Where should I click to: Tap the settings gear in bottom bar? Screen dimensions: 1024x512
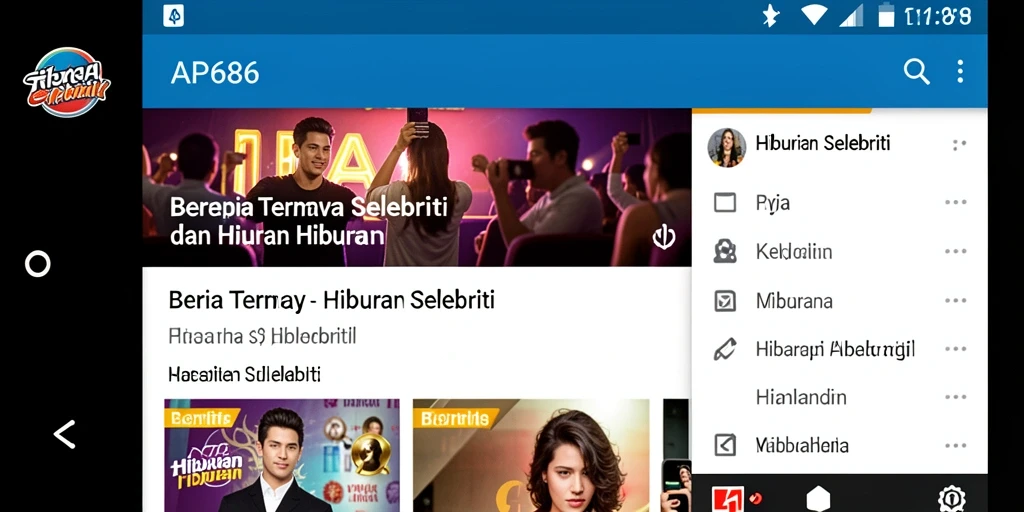coord(952,499)
